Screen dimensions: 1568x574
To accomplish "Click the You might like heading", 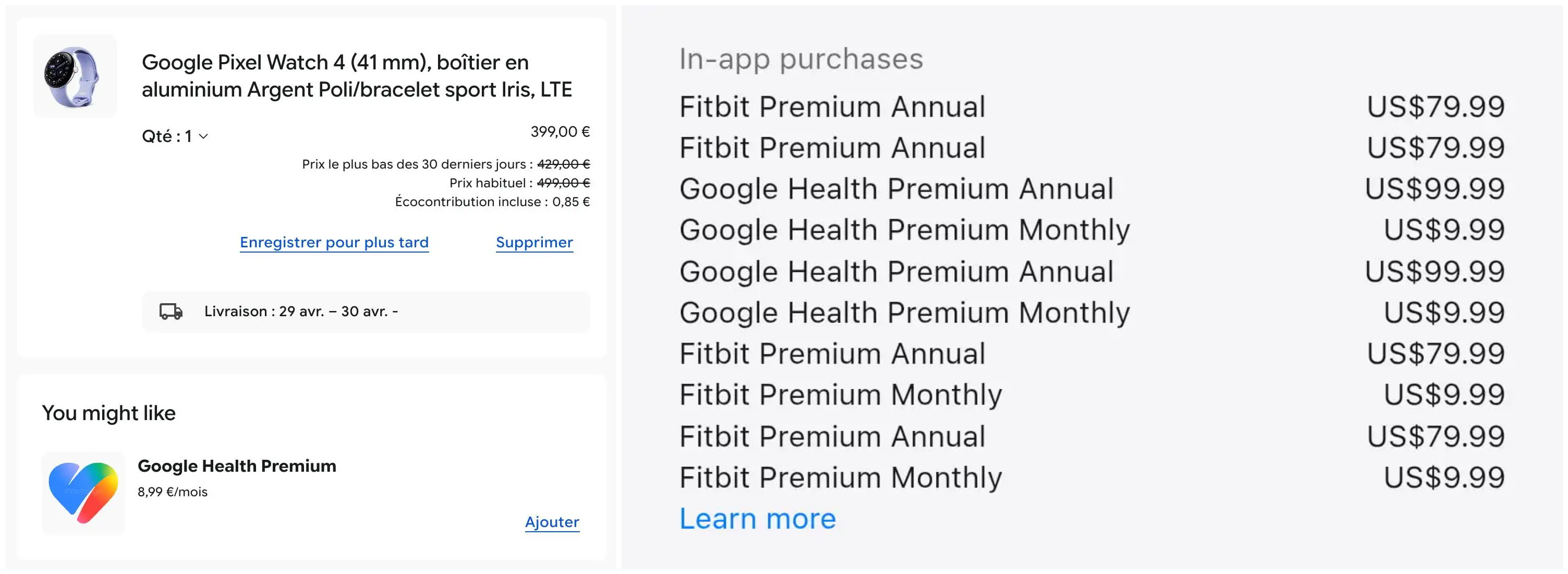I will pyautogui.click(x=108, y=413).
